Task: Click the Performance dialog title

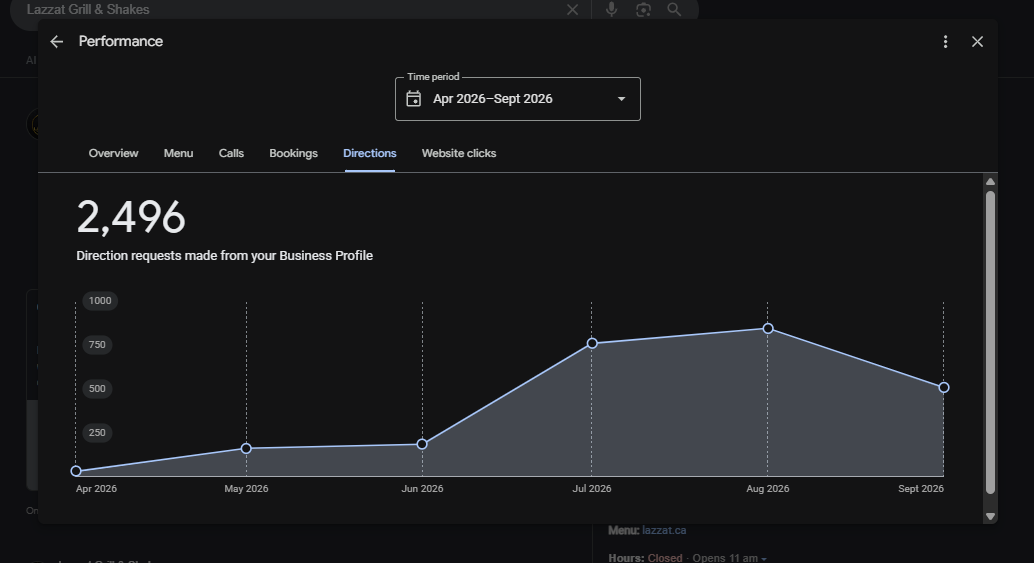Action: coord(121,42)
